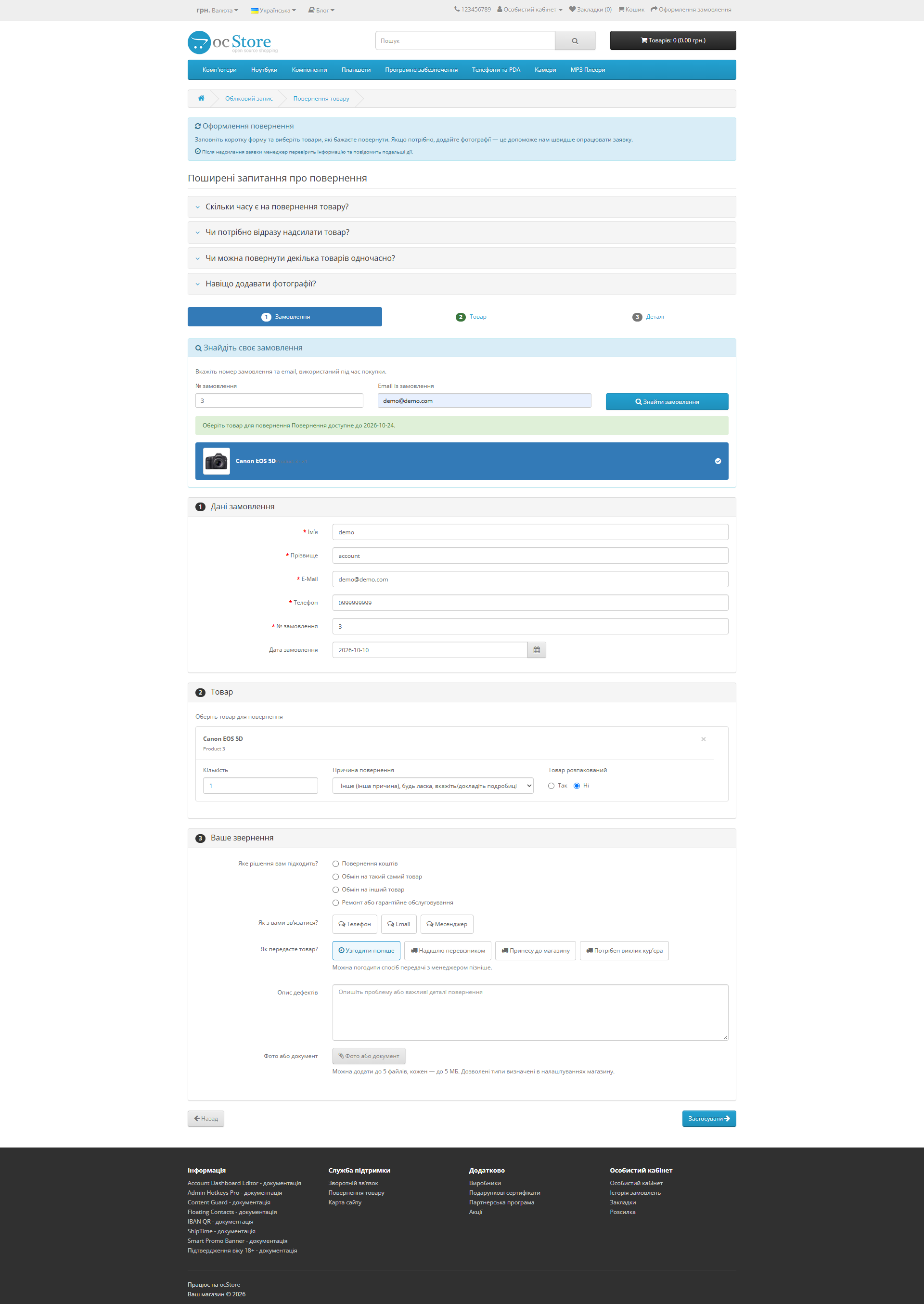
Task: Select Ні for unpacked product
Action: [x=577, y=786]
